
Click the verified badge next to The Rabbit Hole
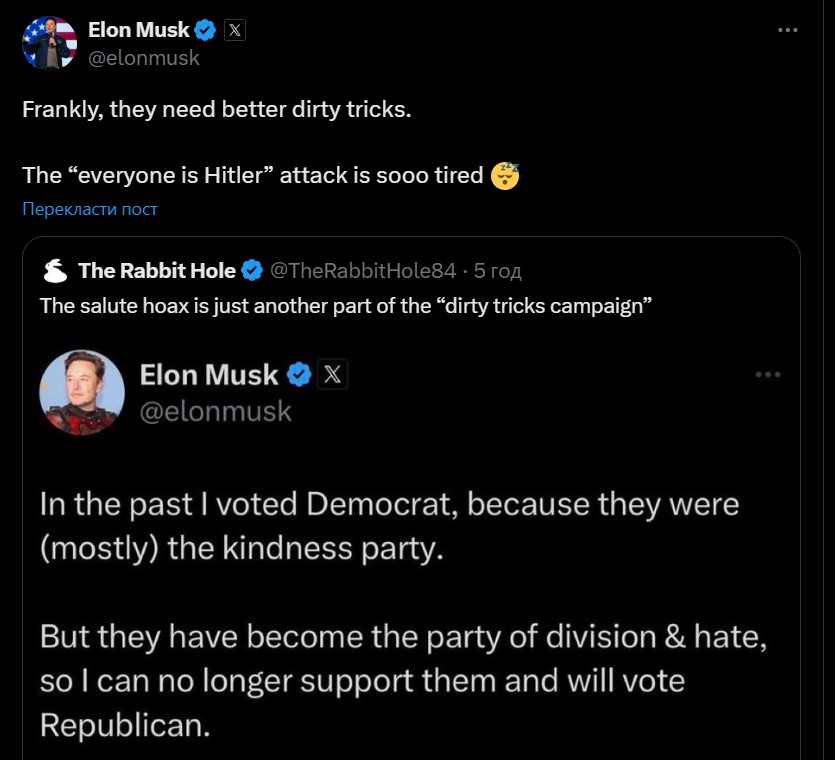pos(253,270)
